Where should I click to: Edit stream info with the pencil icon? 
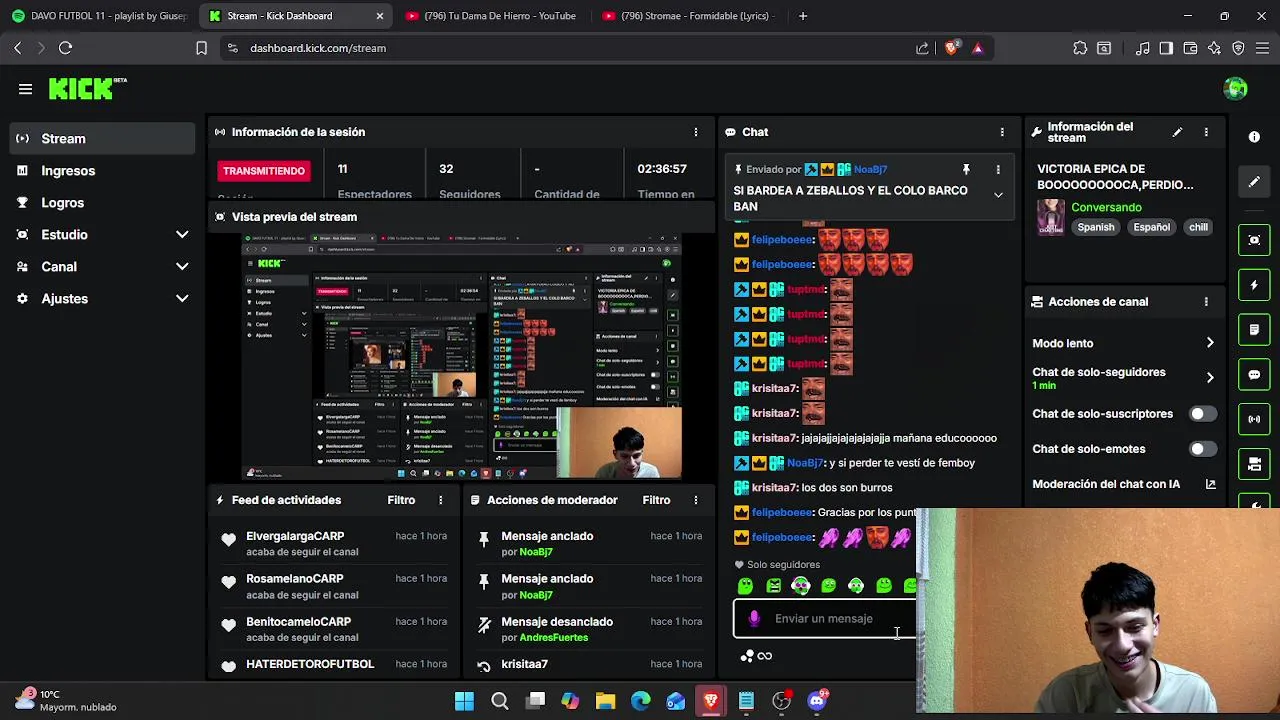(x=1177, y=132)
